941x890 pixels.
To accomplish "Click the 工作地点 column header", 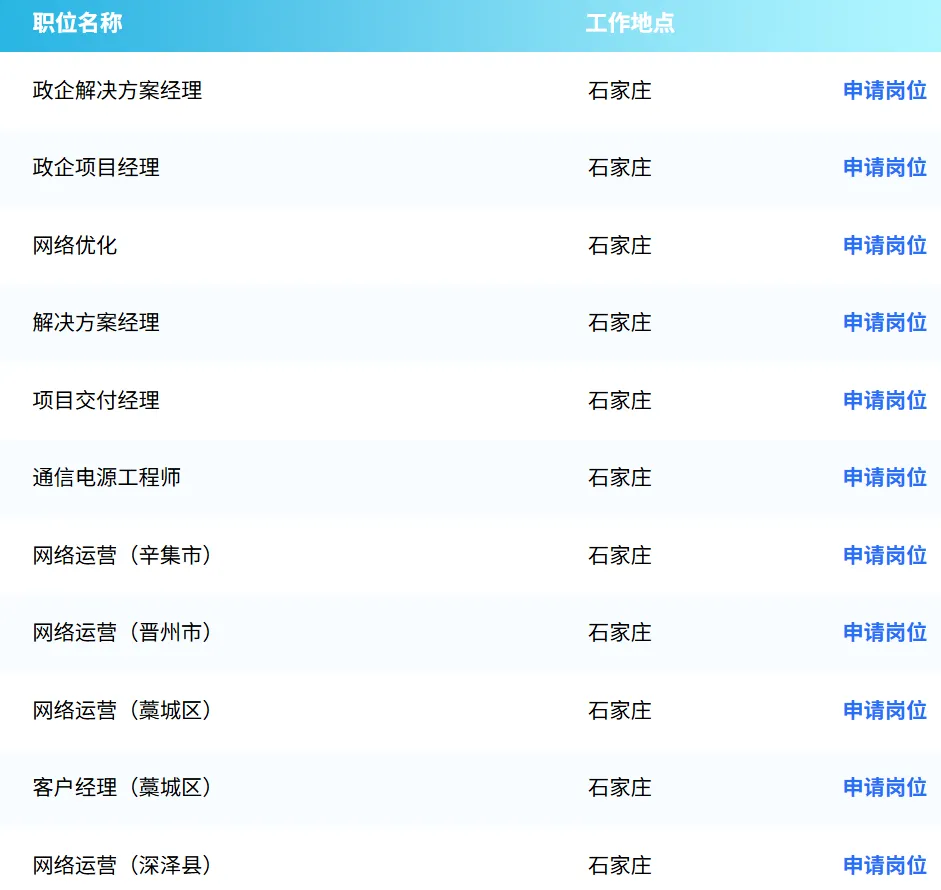I will click(630, 23).
